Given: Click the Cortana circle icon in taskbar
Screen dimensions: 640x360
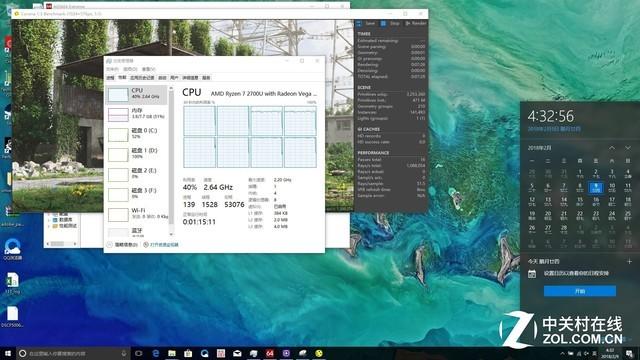Looking at the screenshot, I should [x=23, y=353].
